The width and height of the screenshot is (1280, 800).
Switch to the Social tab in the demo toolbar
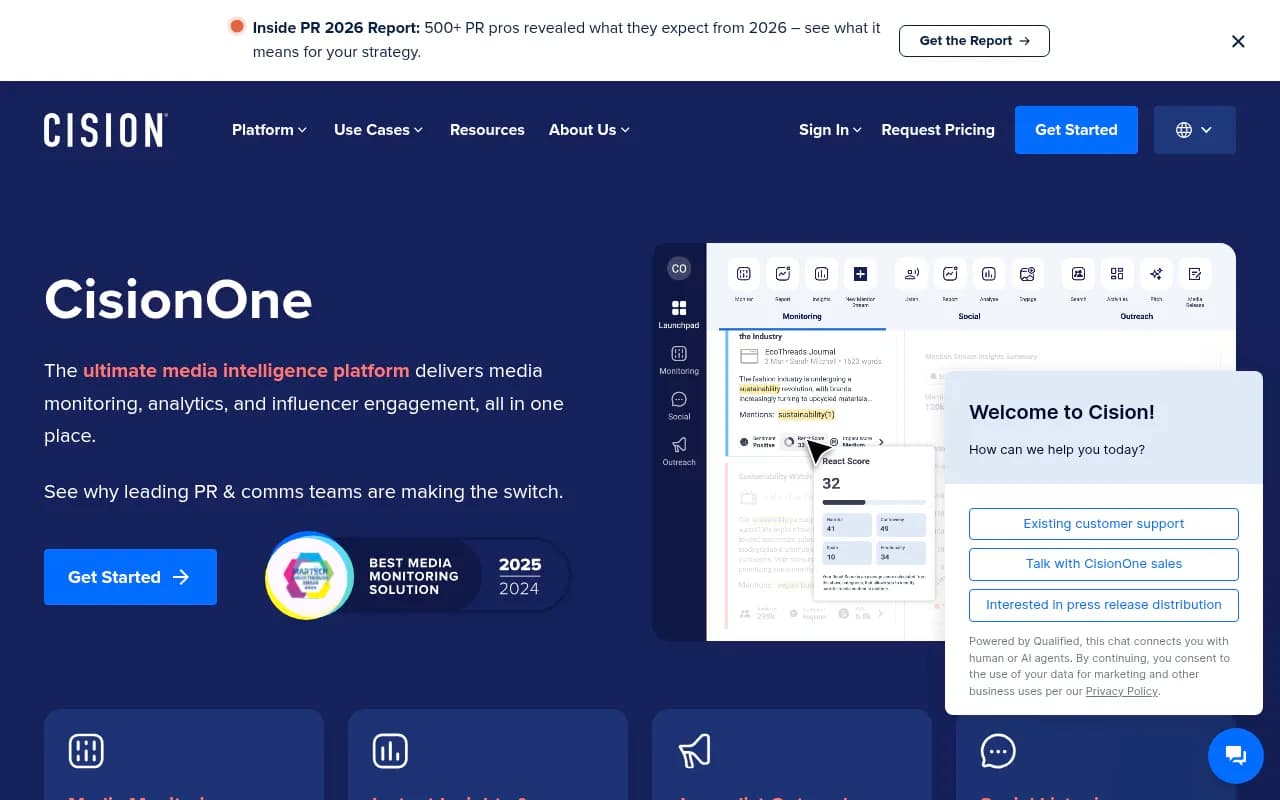[x=968, y=316]
